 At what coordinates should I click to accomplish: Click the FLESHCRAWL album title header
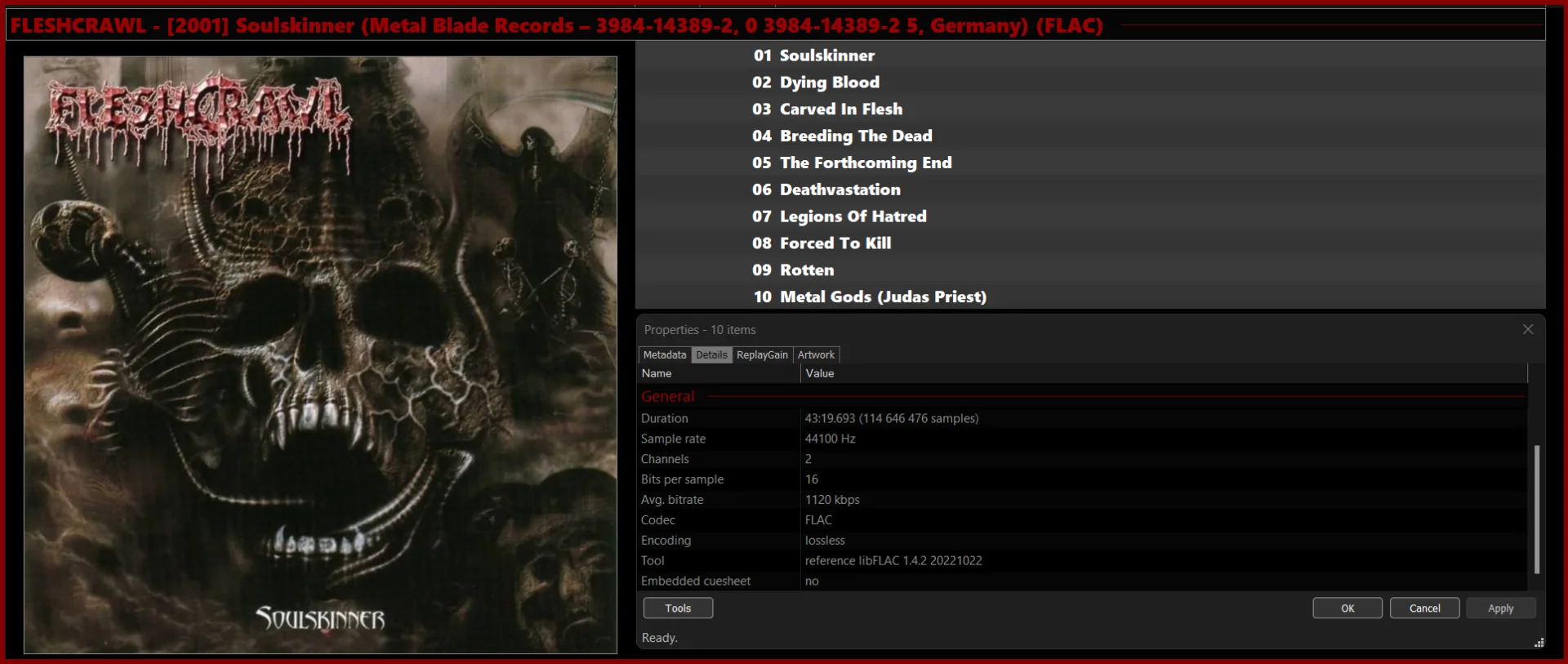click(556, 25)
